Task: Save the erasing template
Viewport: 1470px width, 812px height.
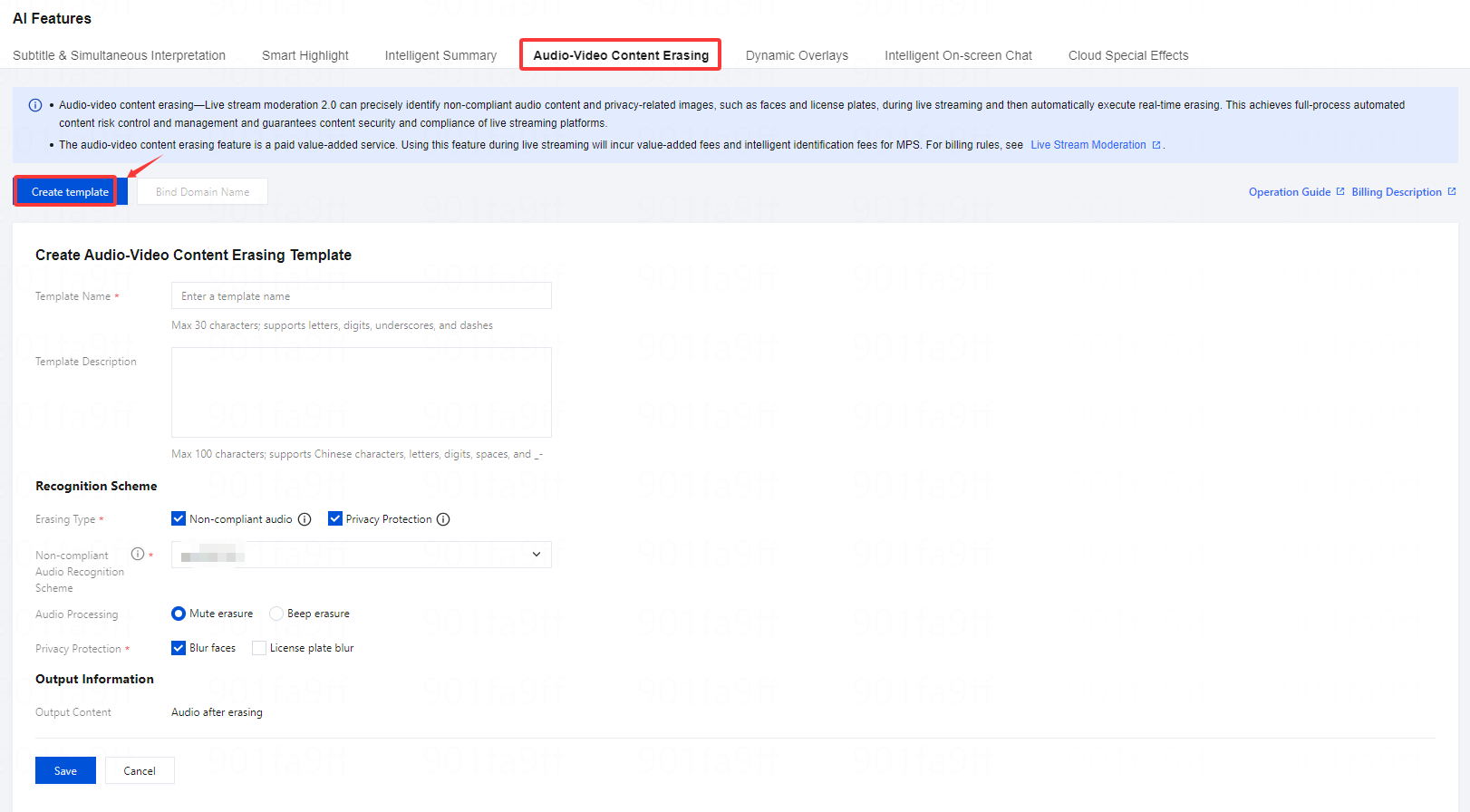Action: tap(65, 770)
